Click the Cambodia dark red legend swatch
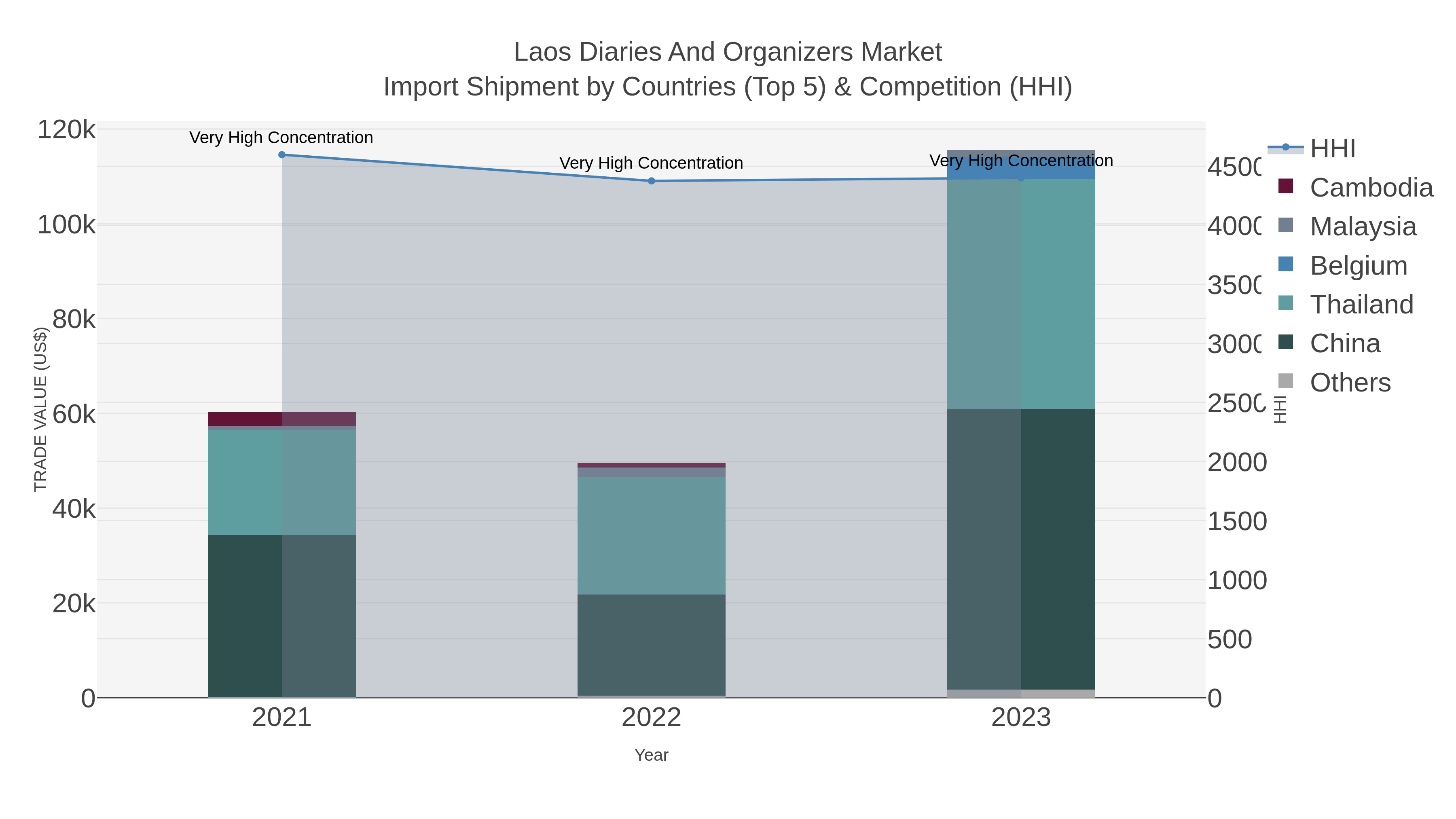Viewport: 1456px width, 819px height. coord(1285,186)
